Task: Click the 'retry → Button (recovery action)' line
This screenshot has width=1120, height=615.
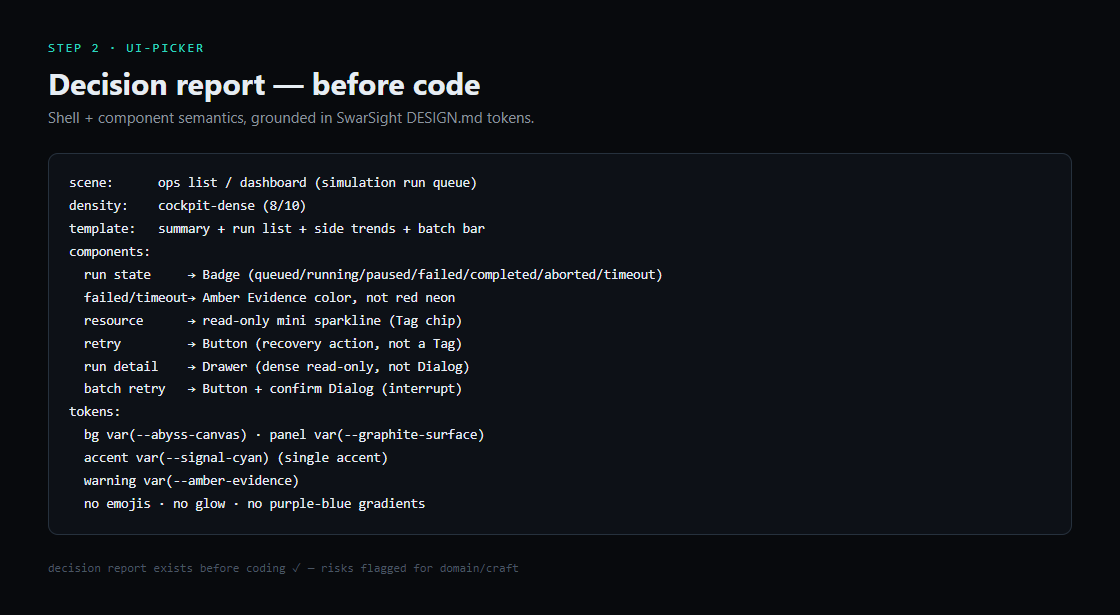Action: click(x=273, y=344)
